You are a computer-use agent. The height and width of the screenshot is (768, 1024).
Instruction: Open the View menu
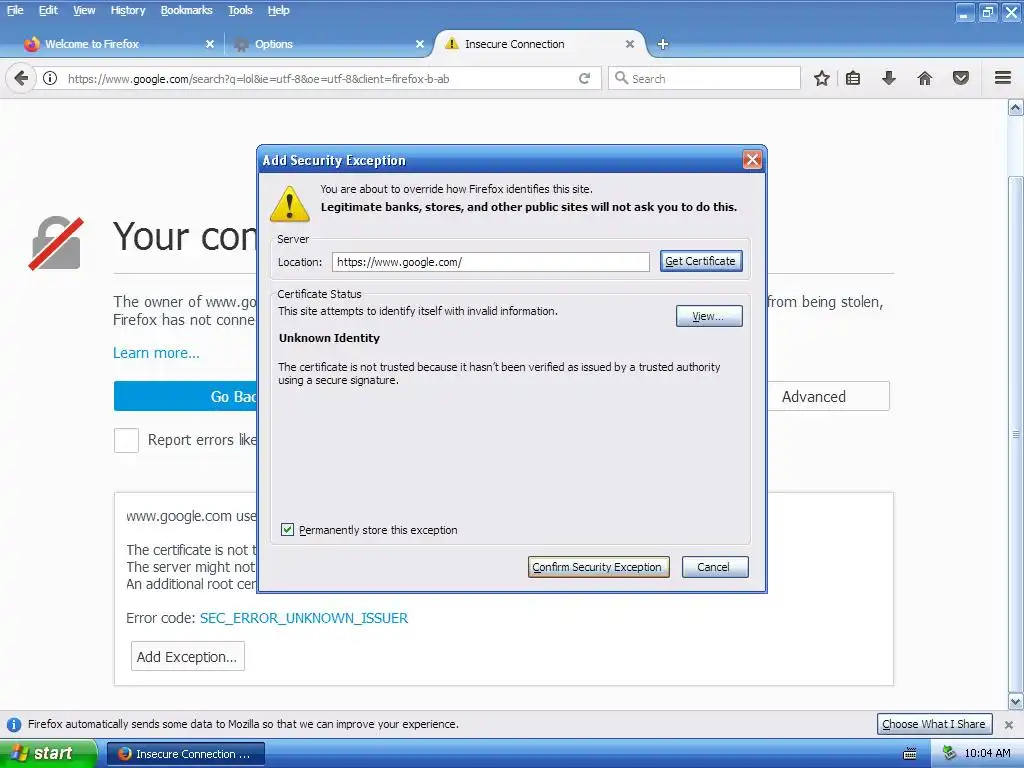pos(84,10)
